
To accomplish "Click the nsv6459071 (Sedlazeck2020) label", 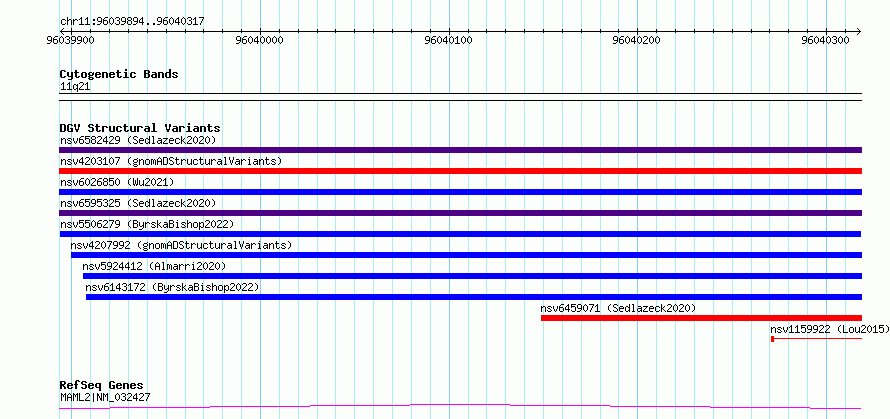I will (x=618, y=308).
